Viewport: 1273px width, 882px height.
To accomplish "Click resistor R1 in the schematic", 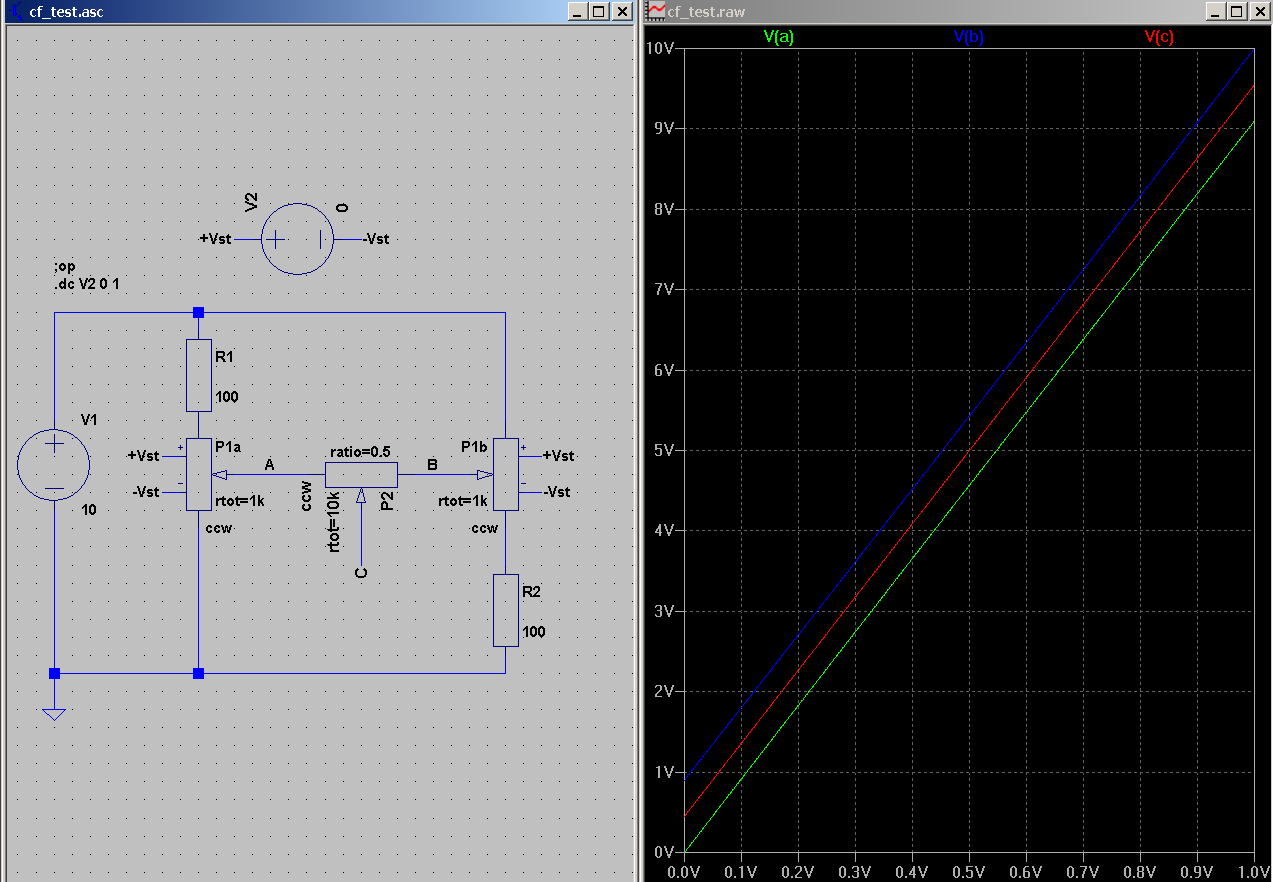I will 199,375.
